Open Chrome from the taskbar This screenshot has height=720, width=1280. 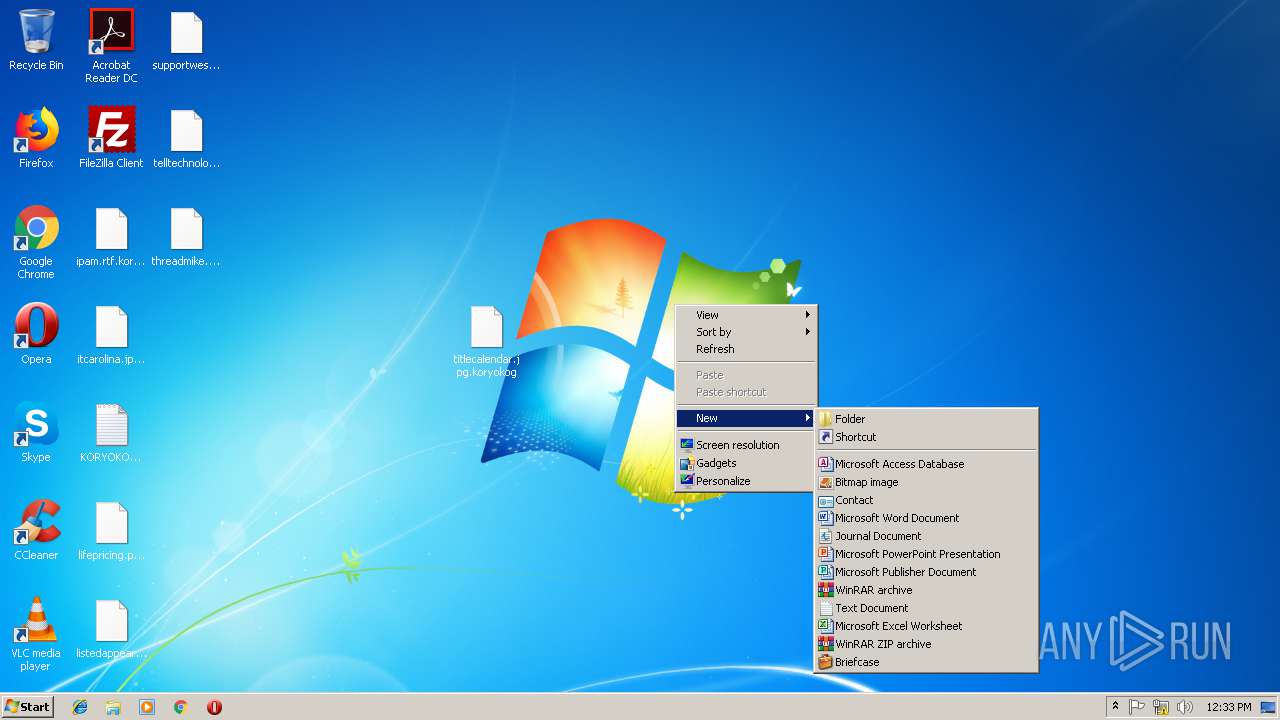pyautogui.click(x=181, y=707)
